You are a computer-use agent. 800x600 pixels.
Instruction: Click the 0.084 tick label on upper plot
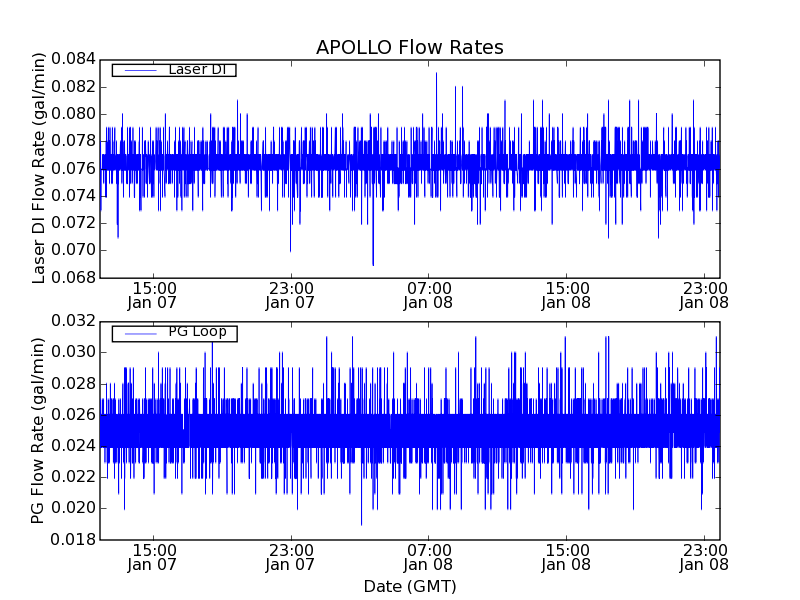pos(73,59)
